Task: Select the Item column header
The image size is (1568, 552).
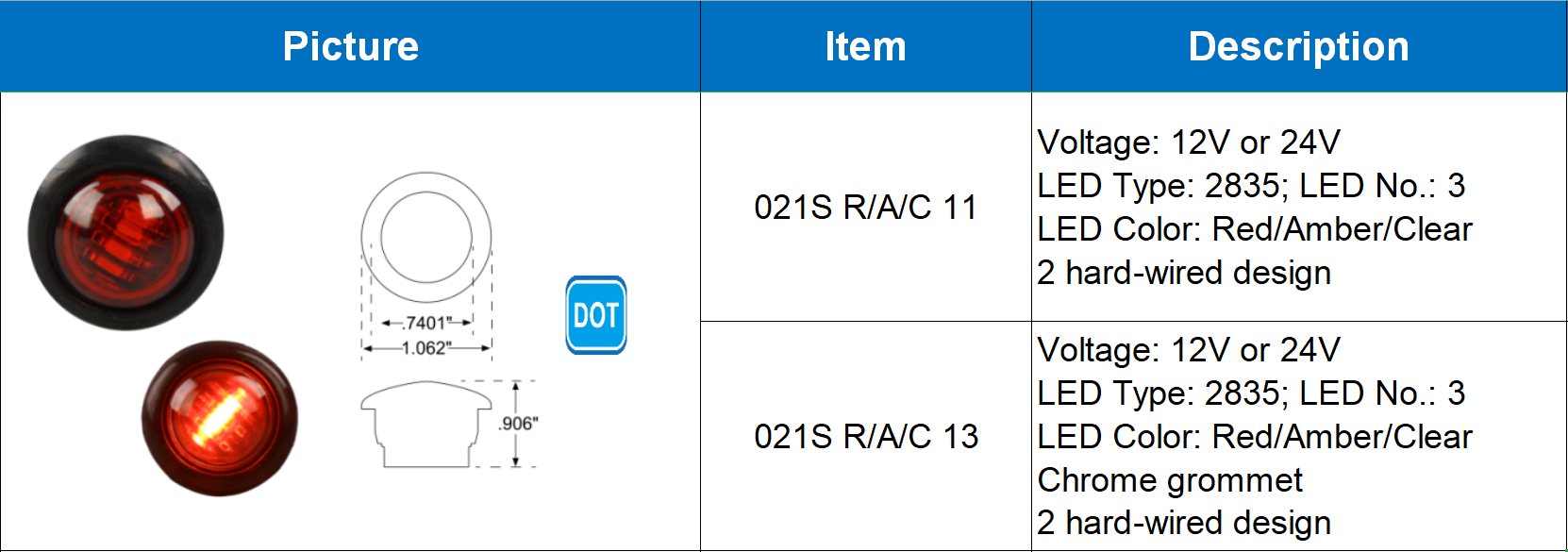Action: pos(865,46)
